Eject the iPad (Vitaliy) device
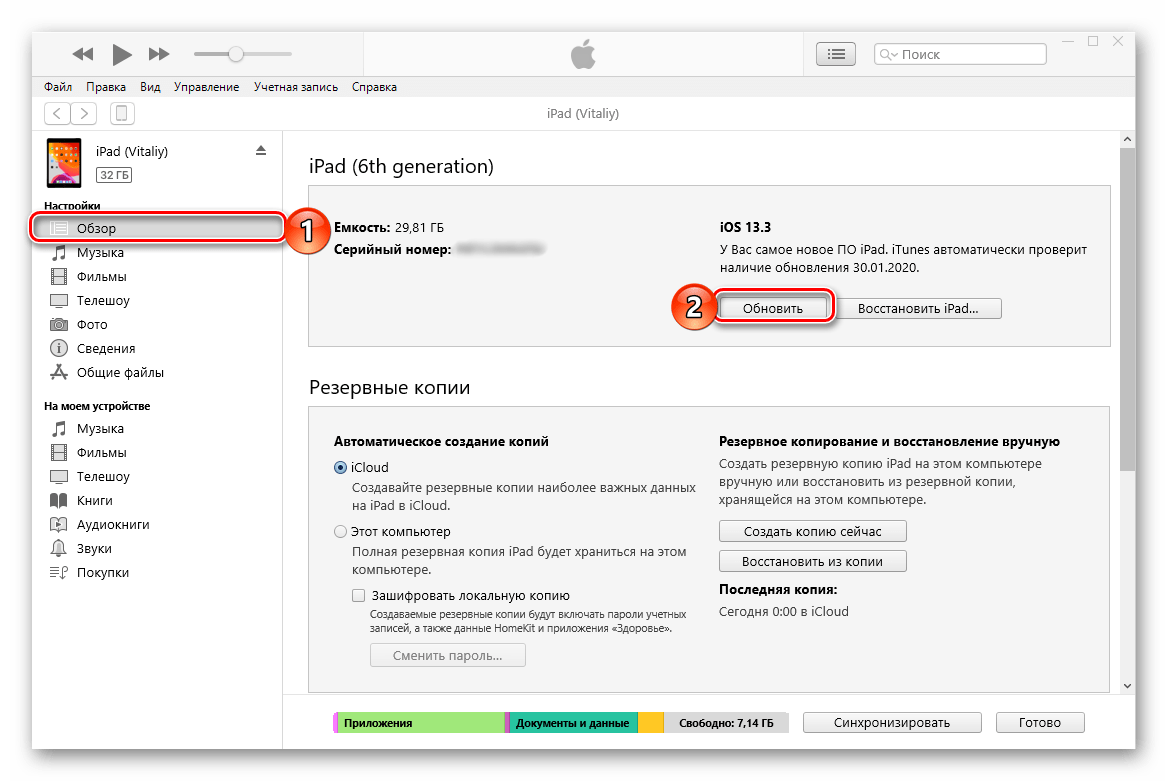 coord(261,150)
